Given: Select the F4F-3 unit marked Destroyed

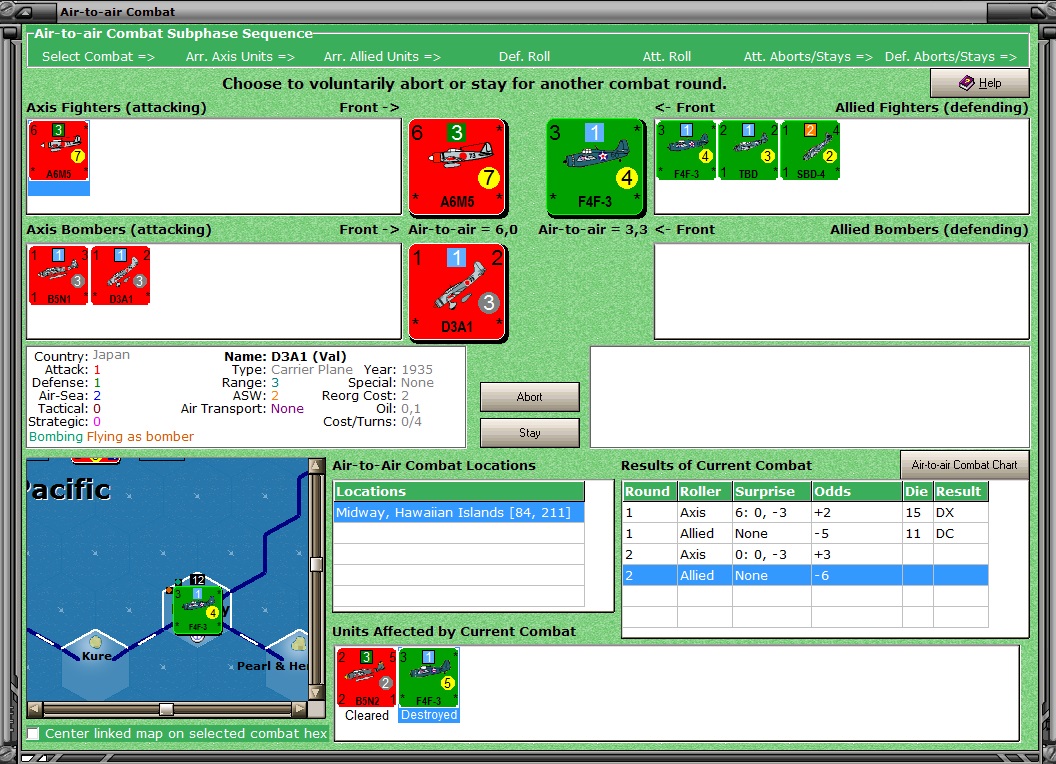Looking at the screenshot, I should [429, 677].
